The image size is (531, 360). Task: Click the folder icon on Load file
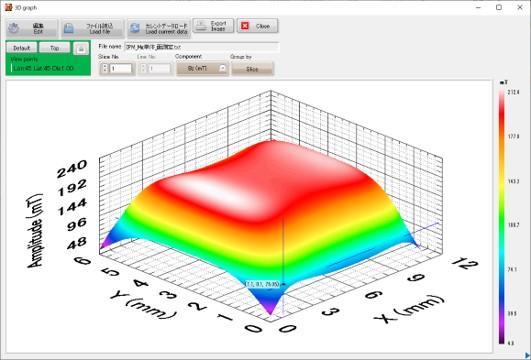[68, 28]
